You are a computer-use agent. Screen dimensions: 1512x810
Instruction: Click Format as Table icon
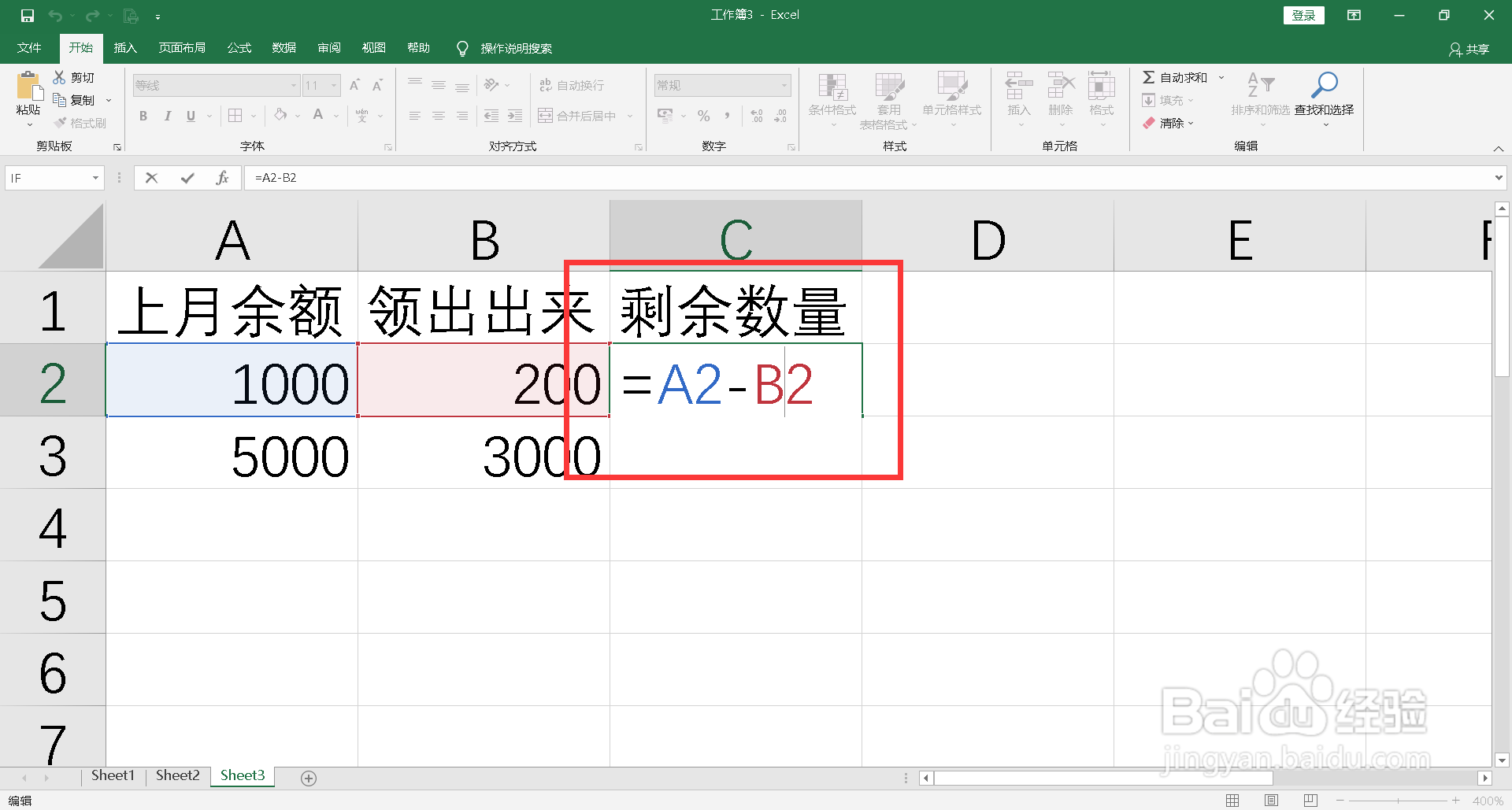(x=889, y=87)
